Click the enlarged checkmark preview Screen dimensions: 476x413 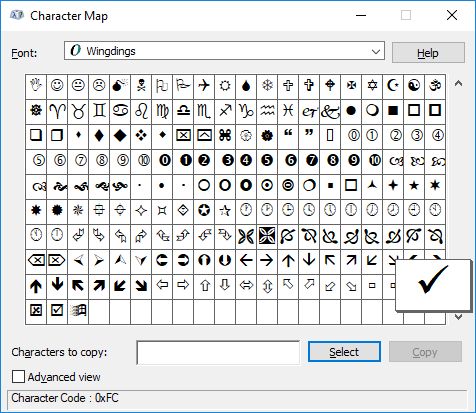click(x=433, y=285)
